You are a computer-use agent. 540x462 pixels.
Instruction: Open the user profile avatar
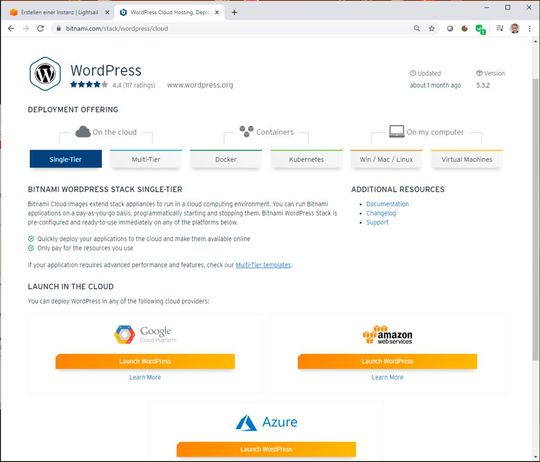[515, 29]
